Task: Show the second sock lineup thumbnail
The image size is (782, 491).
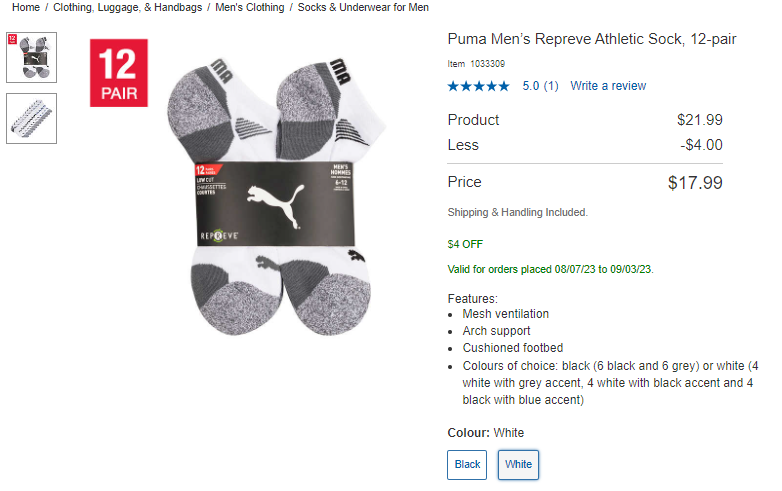Action: (32, 118)
